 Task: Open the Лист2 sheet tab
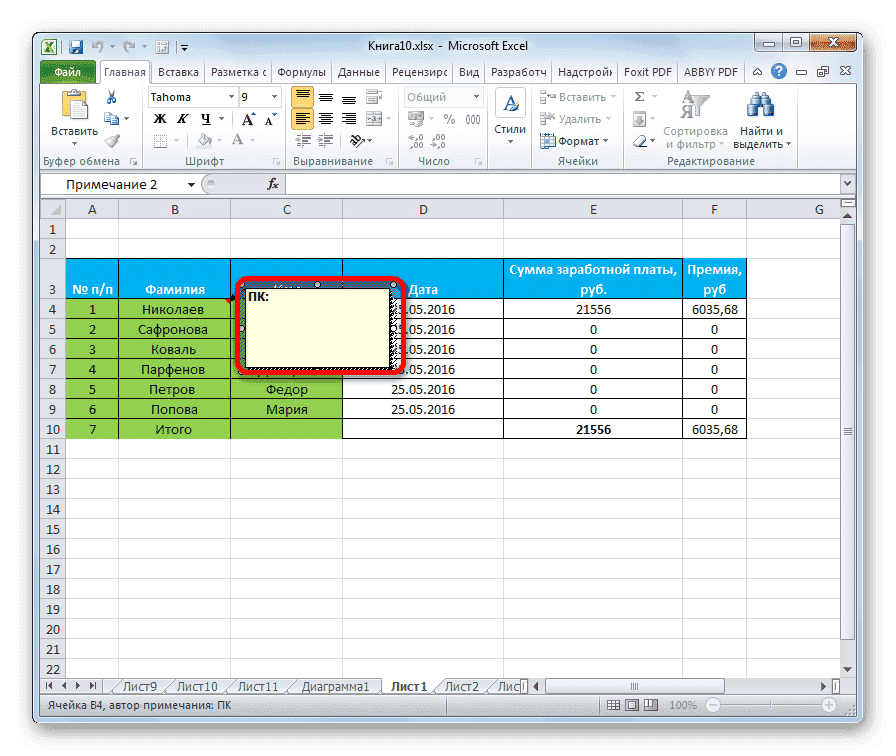tap(462, 686)
